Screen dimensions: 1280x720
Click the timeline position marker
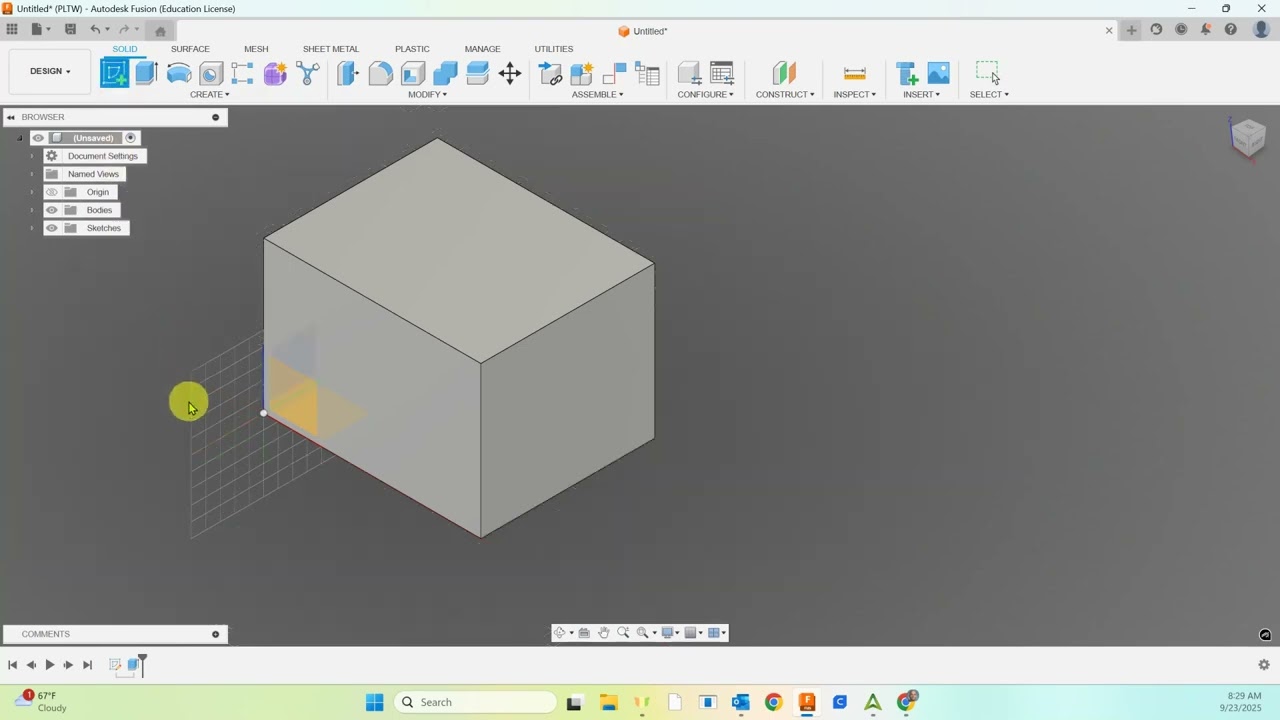coord(143,665)
